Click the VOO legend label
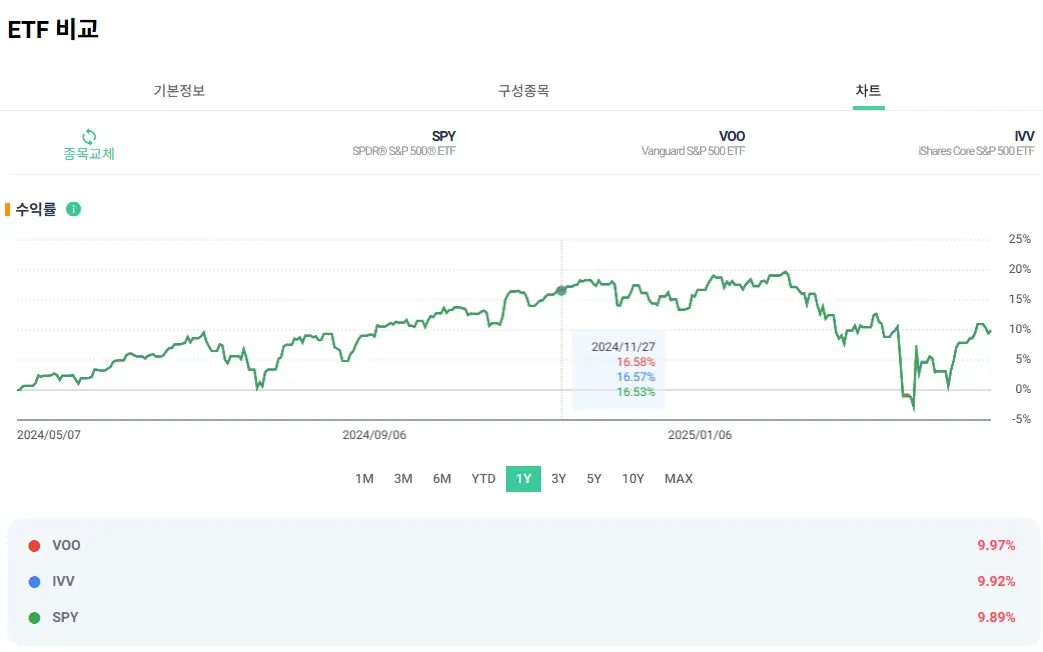 [x=67, y=546]
